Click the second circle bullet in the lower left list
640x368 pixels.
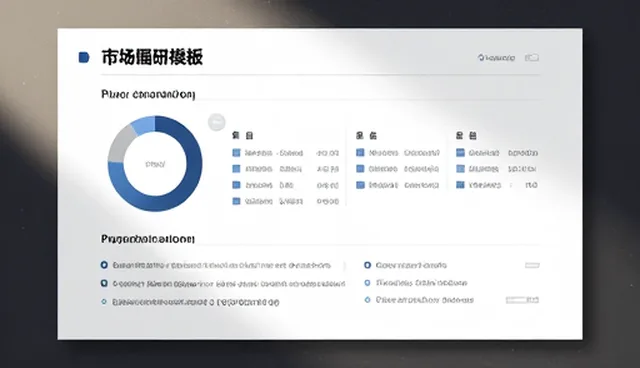104,283
